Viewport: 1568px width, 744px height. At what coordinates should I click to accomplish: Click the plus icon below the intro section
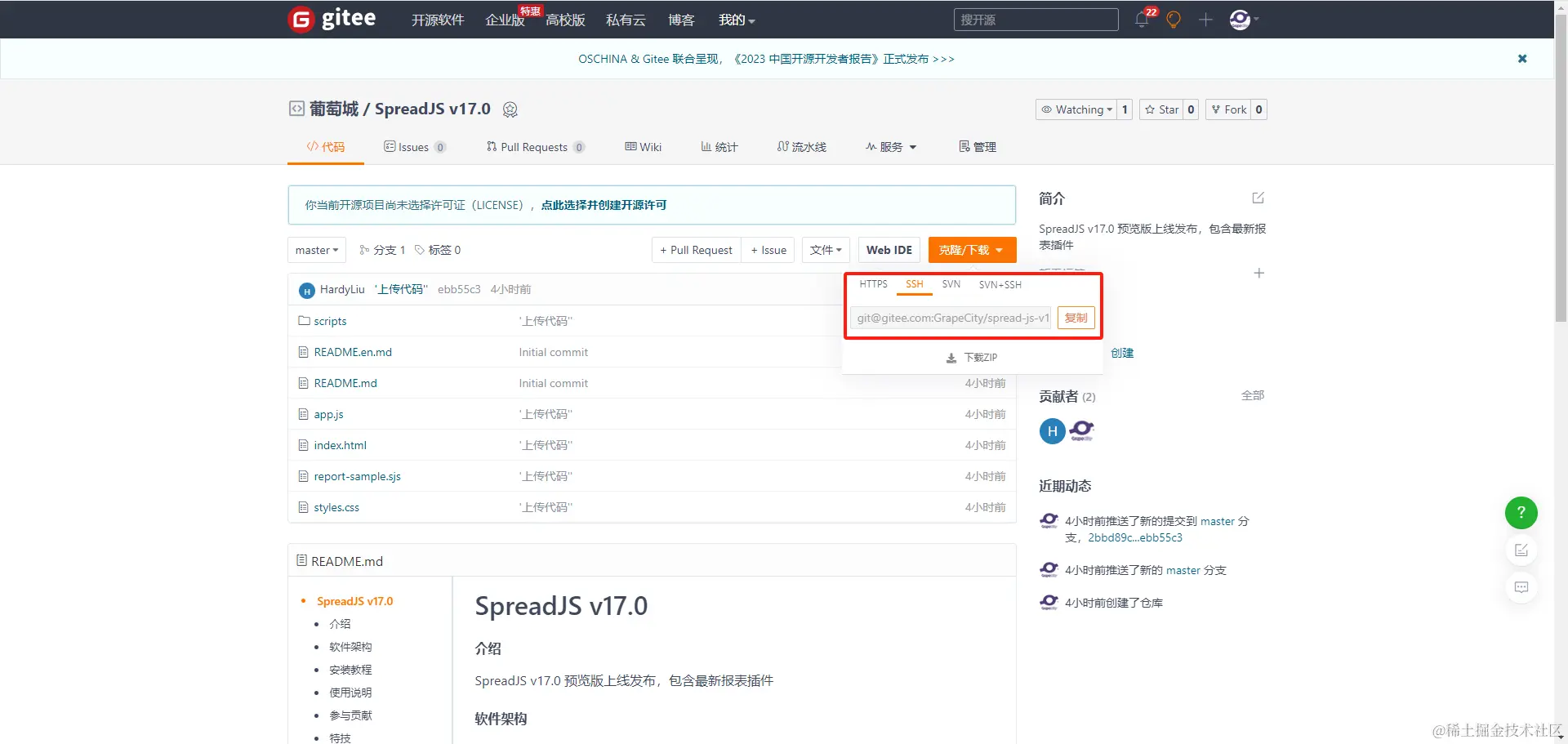(1258, 273)
